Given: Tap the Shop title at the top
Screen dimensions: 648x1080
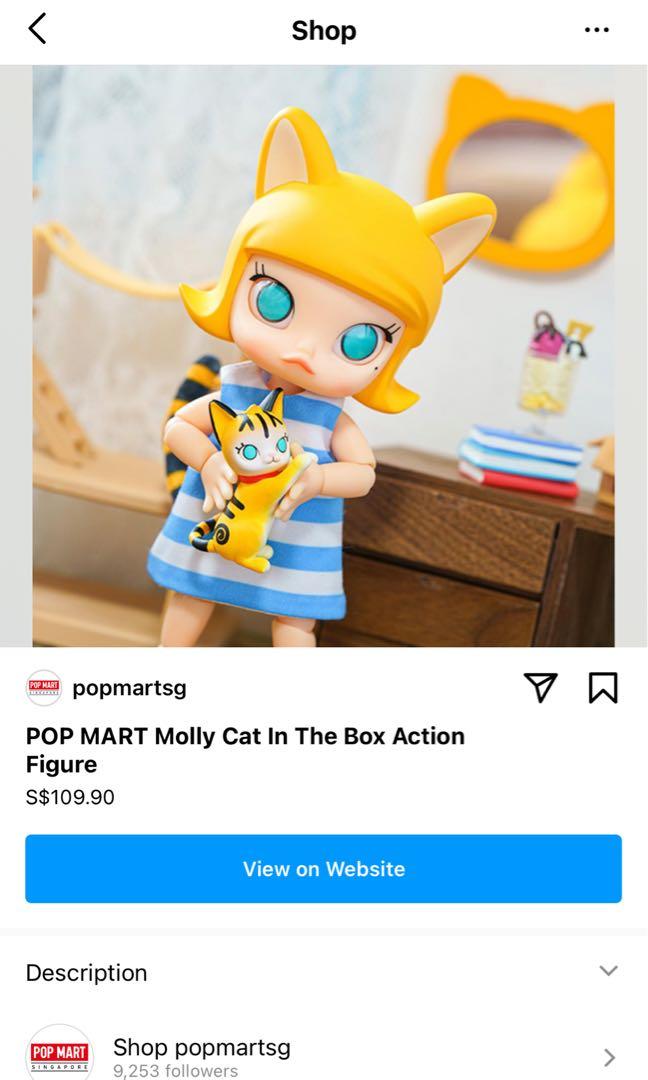Looking at the screenshot, I should [324, 30].
